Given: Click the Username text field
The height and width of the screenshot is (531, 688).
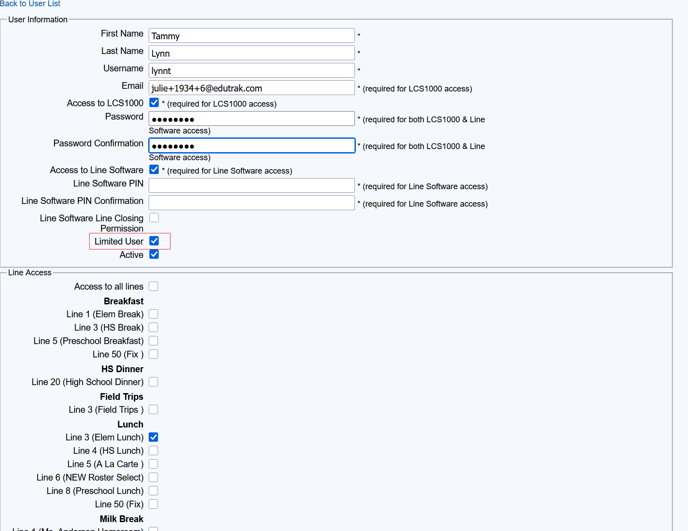Looking at the screenshot, I should point(251,71).
